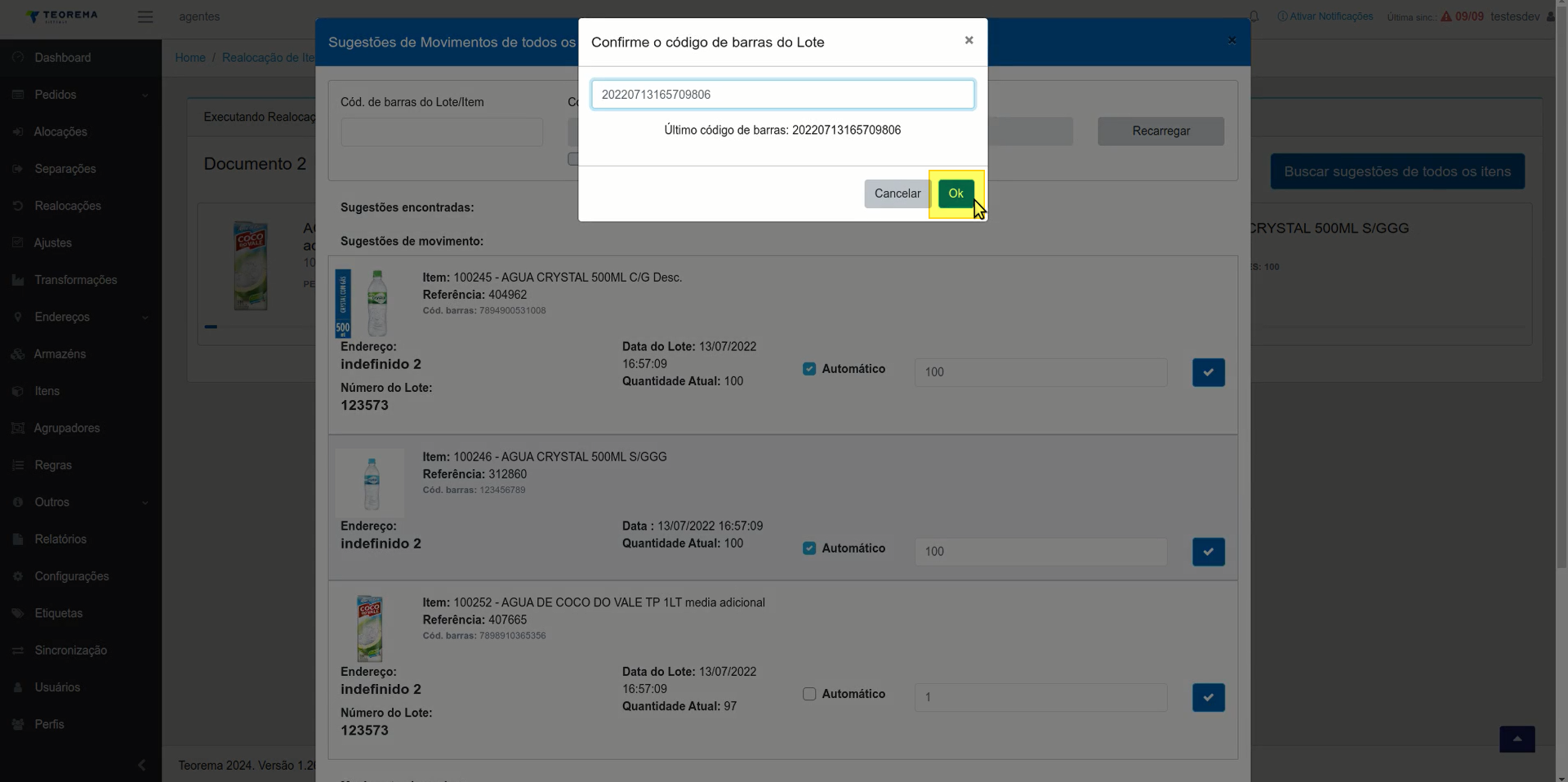This screenshot has width=1568, height=782.
Task: Edit quantity field for item 100246
Action: click(1040, 552)
